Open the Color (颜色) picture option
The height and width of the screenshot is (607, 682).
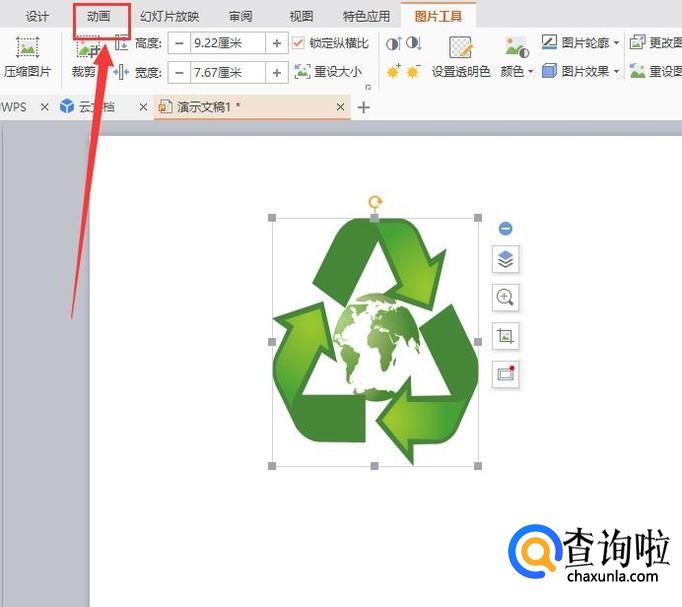coord(516,58)
